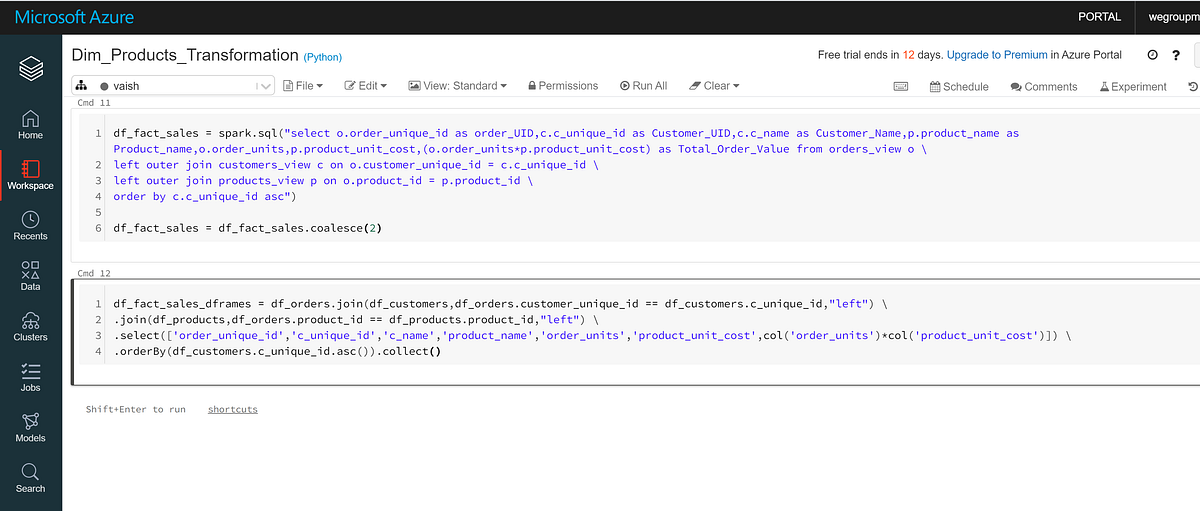
Task: Open notebook Permissions
Action: [563, 86]
